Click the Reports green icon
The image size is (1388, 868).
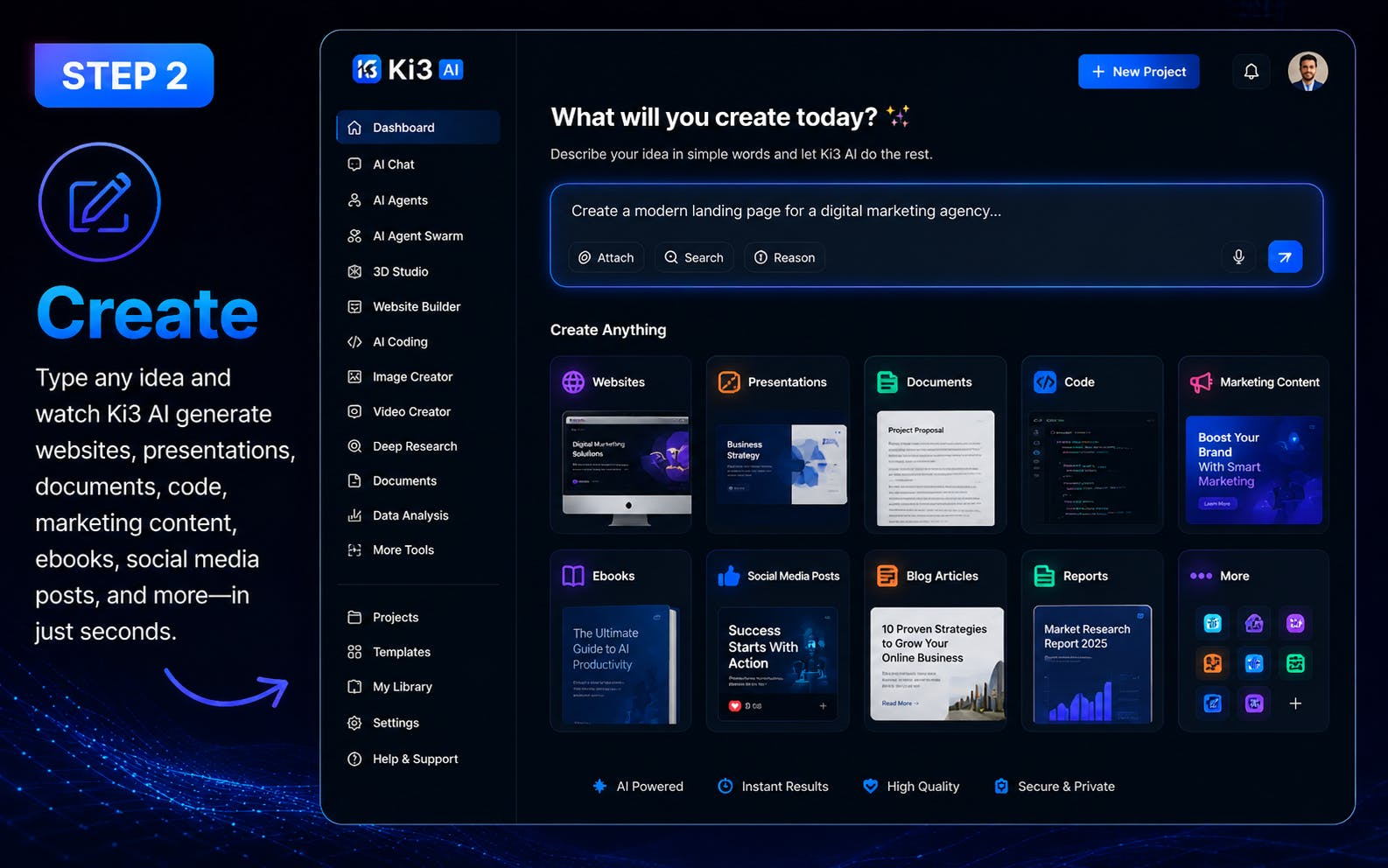tap(1044, 576)
